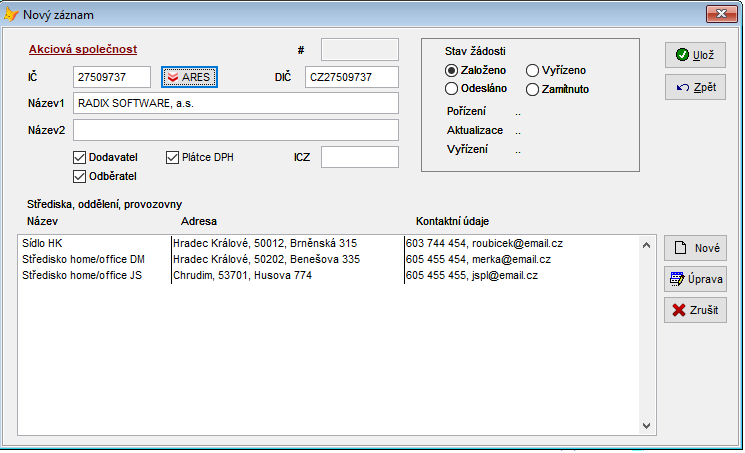Click the application icon in title bar
The width and height of the screenshot is (745, 453).
point(11,13)
